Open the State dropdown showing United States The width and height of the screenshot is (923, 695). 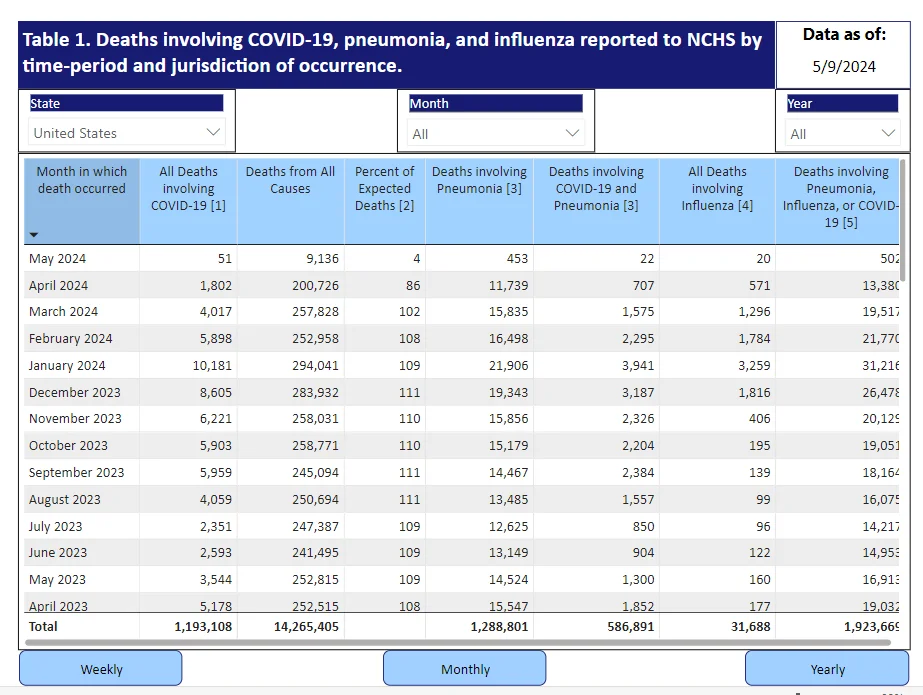click(127, 133)
